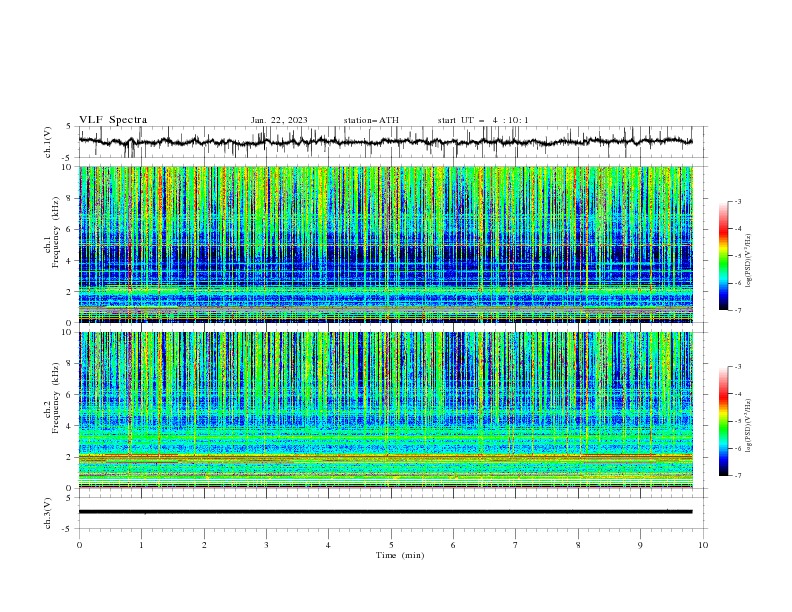Click tick "5" on the Time axis
The width and height of the screenshot is (792, 612).
pyautogui.click(x=391, y=545)
